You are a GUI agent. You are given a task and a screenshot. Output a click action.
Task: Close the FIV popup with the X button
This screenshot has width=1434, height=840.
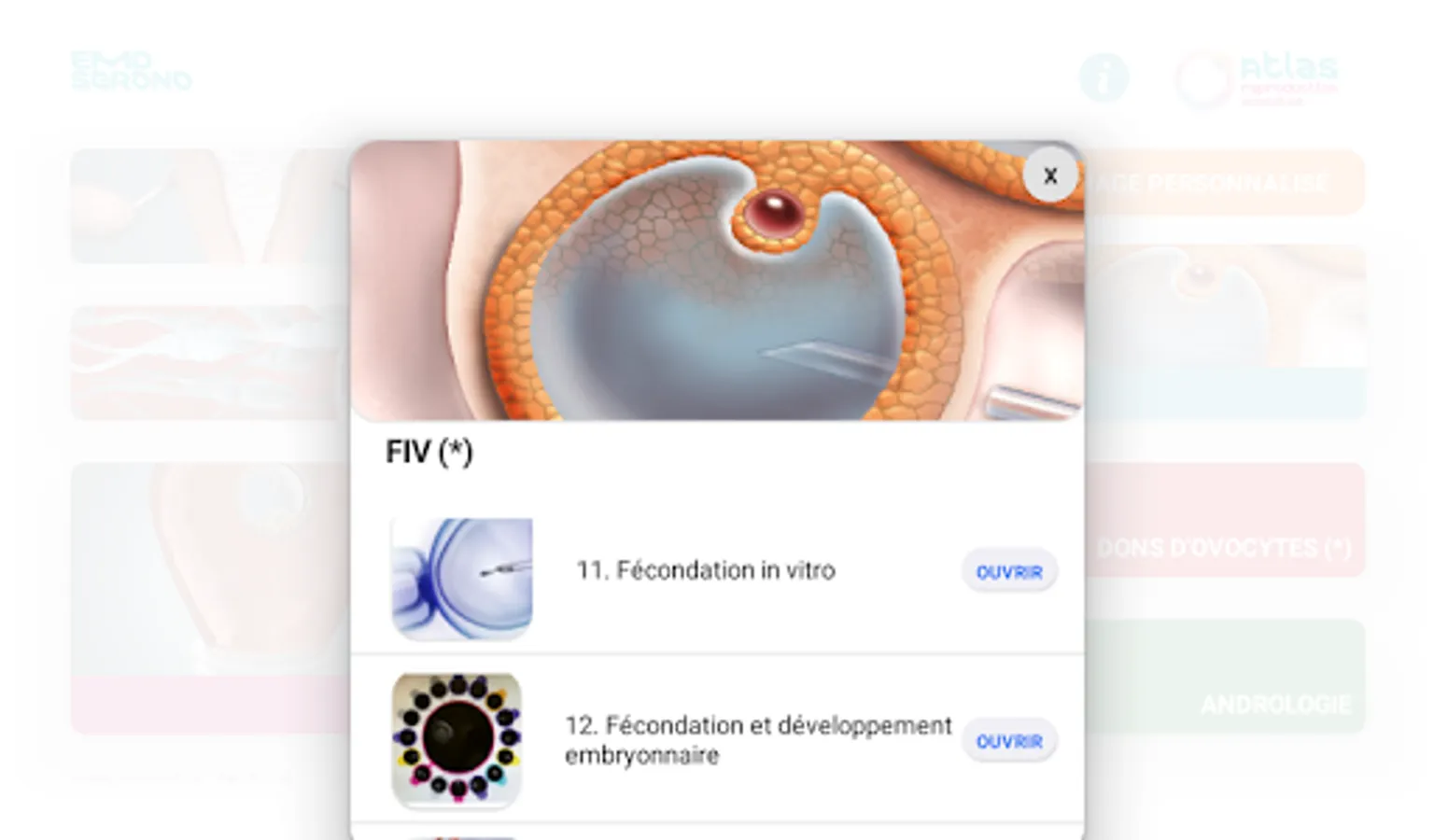point(1050,175)
